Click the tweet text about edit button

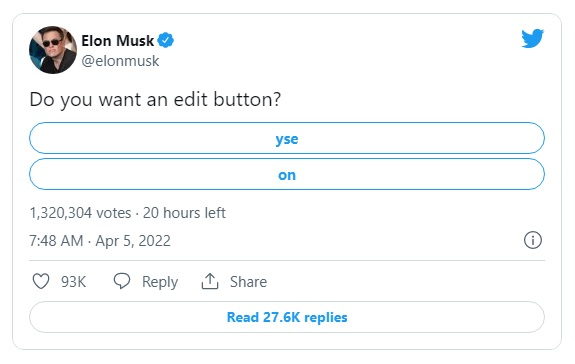(155, 100)
